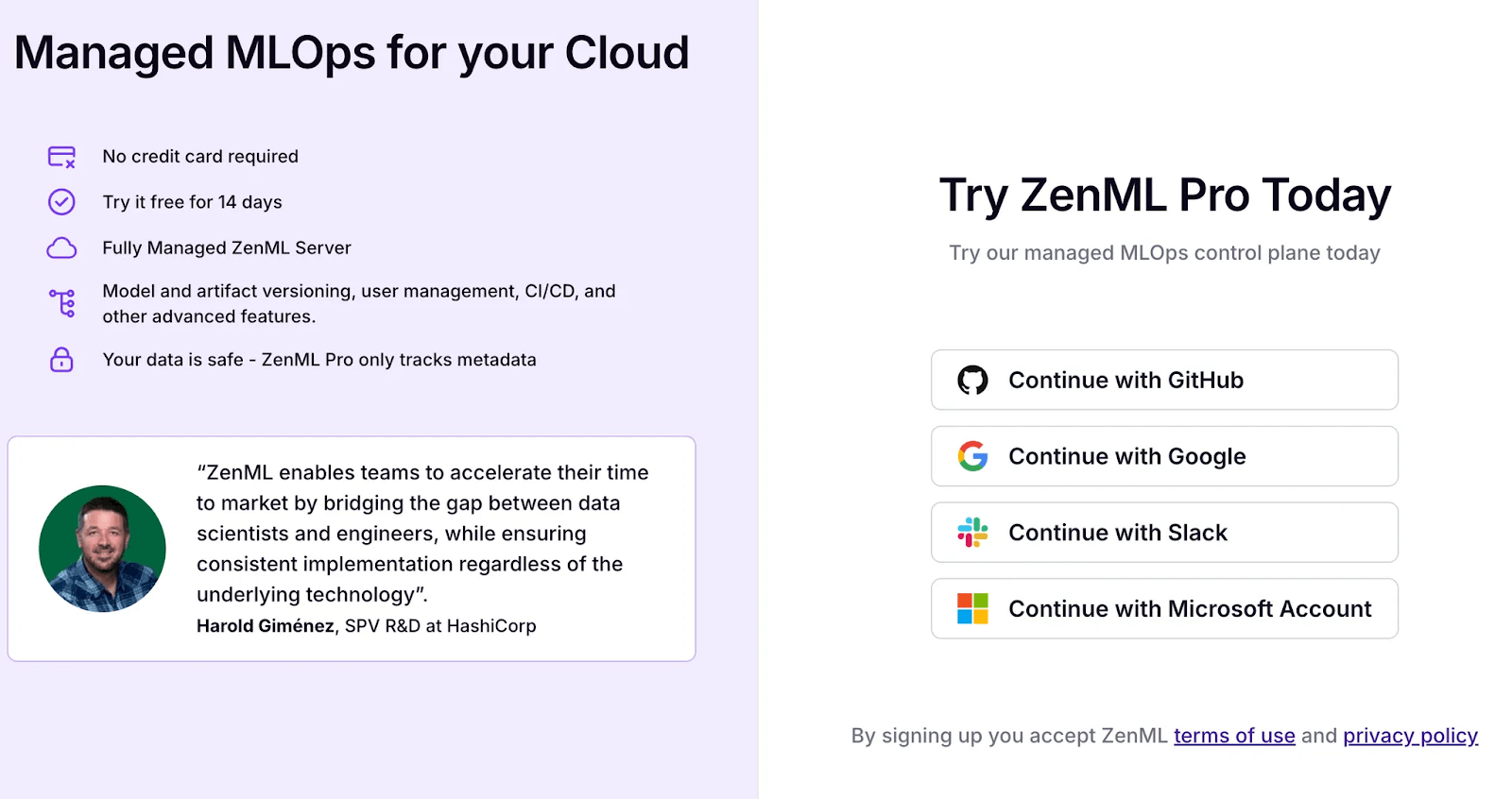
Task: Continue with GitHub sign-up
Action: point(1164,380)
